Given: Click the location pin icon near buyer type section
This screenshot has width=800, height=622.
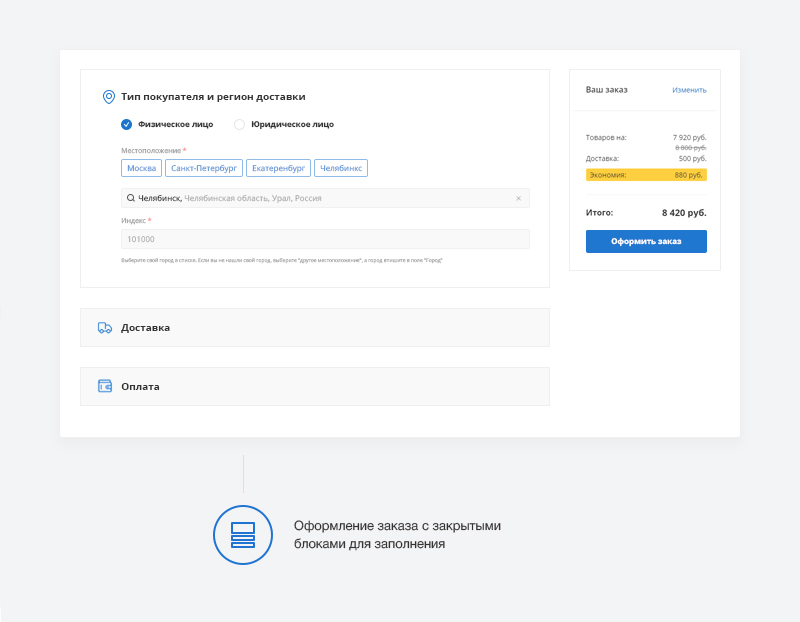Looking at the screenshot, I should pos(107,97).
